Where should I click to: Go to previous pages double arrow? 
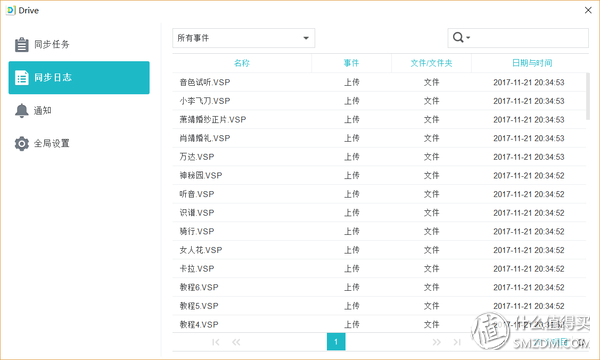(x=236, y=342)
